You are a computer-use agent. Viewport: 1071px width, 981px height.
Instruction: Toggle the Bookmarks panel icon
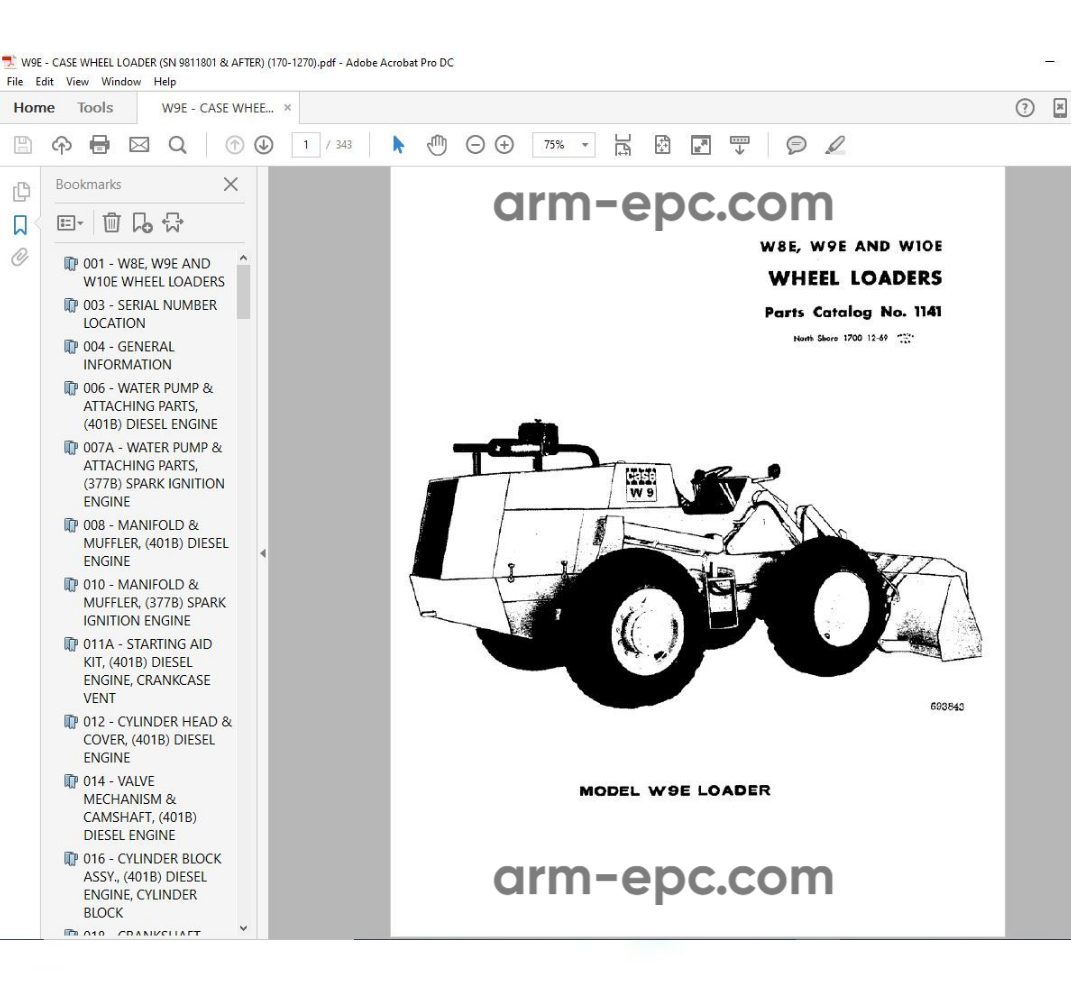[x=20, y=225]
